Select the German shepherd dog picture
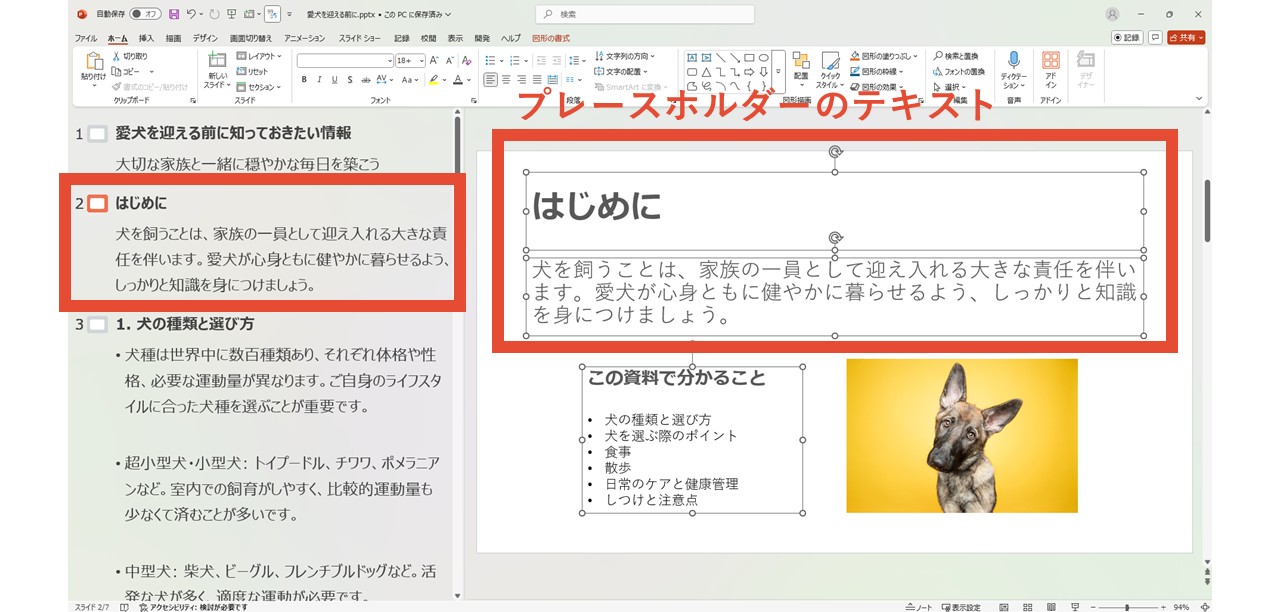This screenshot has width=1280, height=612. point(962,436)
